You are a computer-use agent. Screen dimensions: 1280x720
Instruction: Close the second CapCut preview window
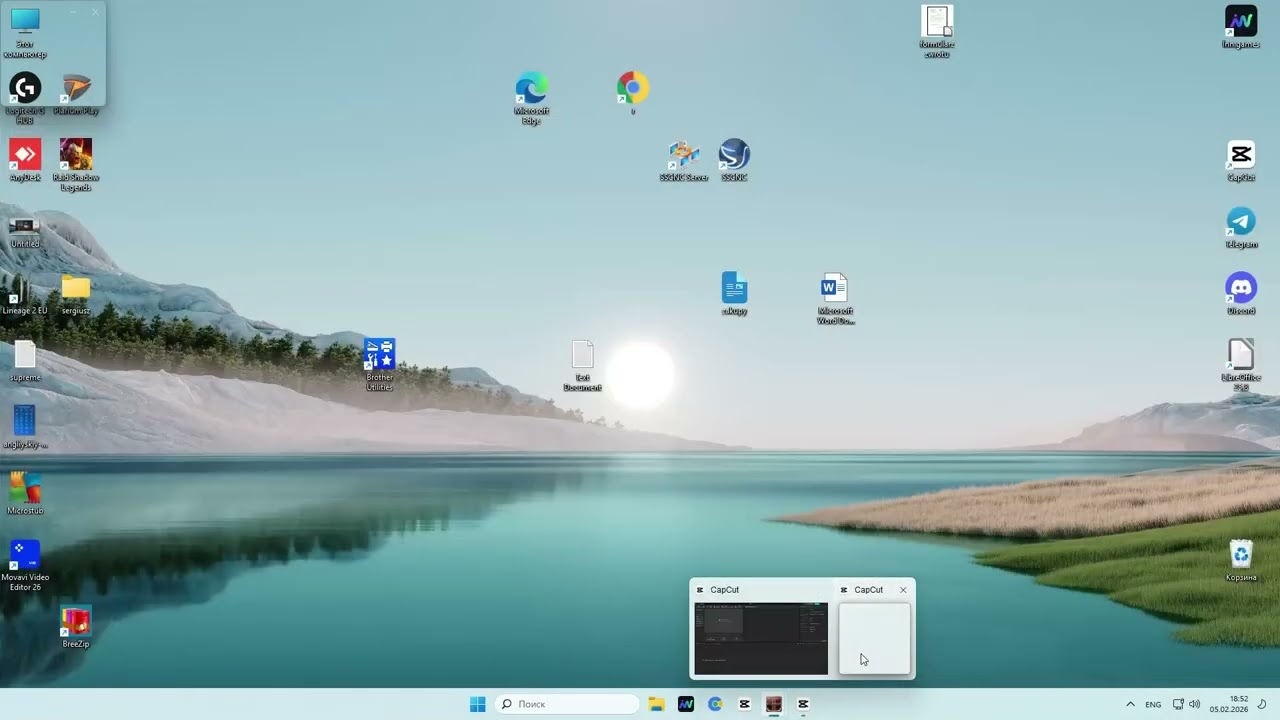tap(903, 590)
